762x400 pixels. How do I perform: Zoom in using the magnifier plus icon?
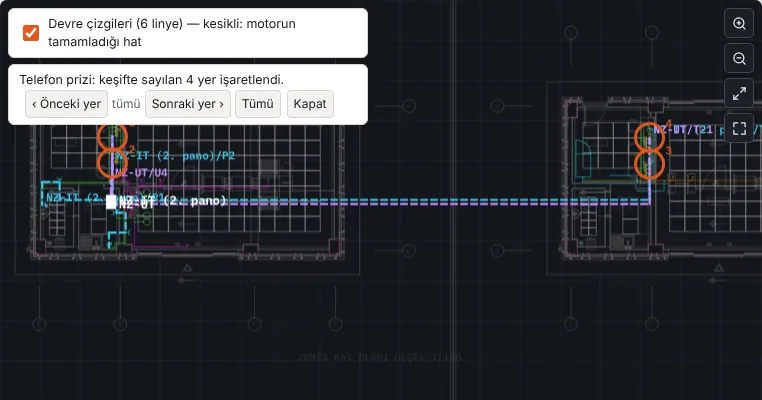click(739, 23)
